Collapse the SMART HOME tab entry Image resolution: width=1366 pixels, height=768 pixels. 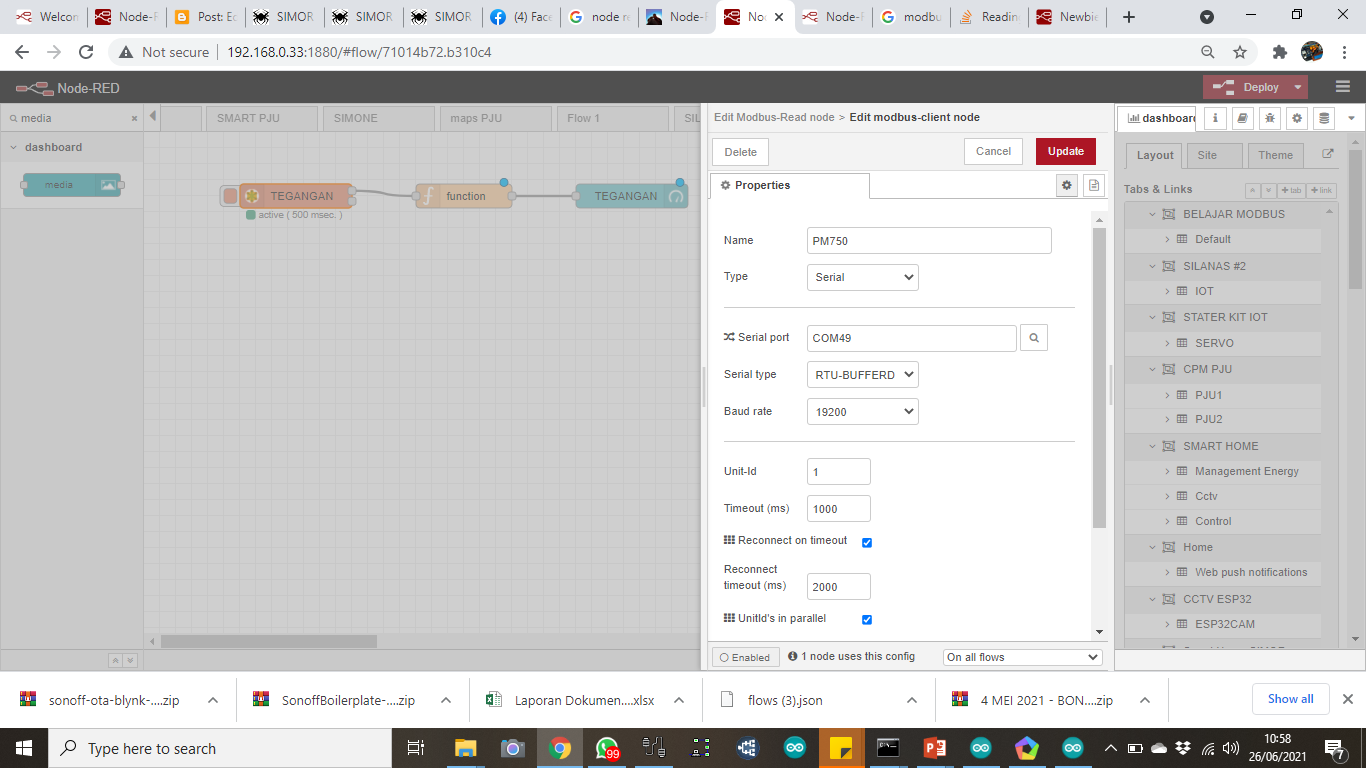(1152, 446)
